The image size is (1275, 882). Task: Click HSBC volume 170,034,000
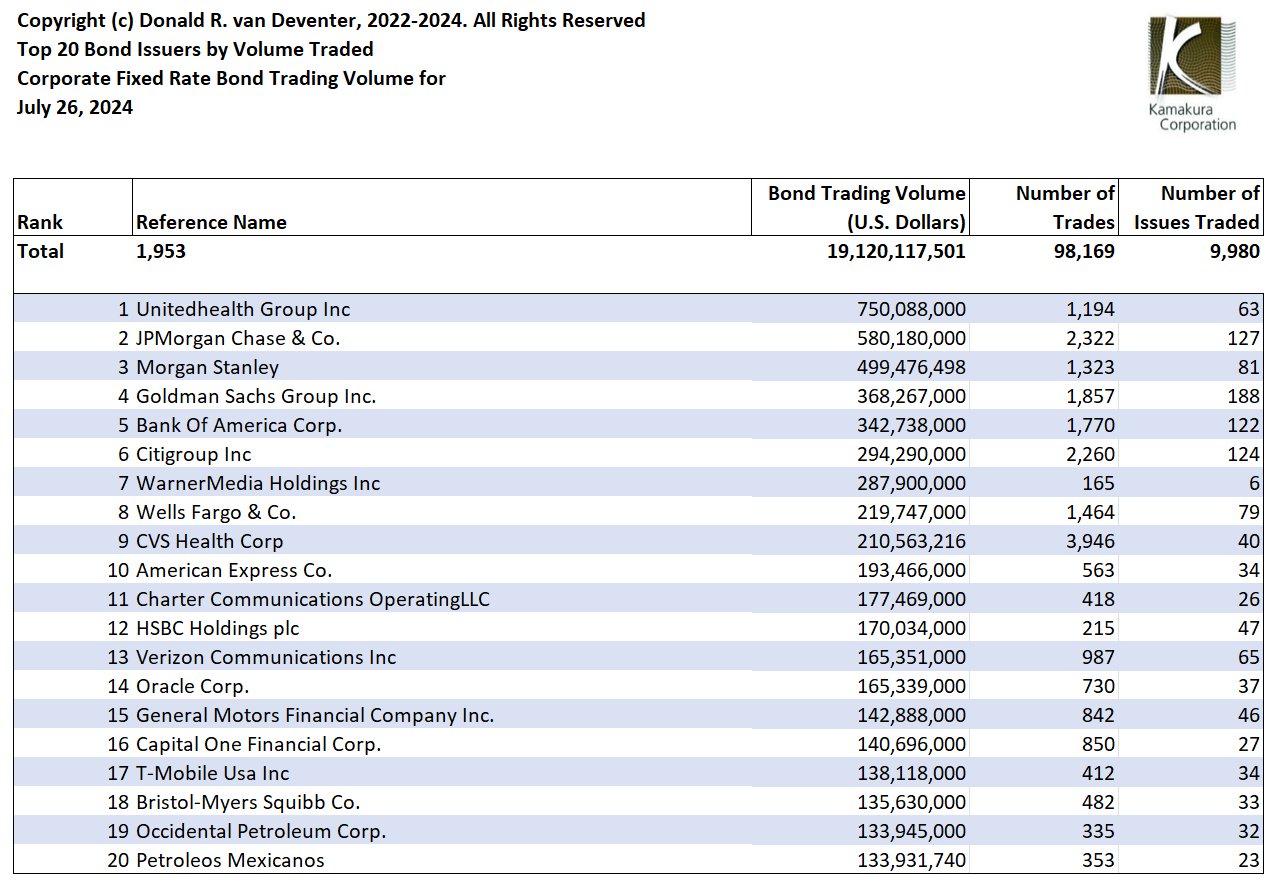(x=912, y=628)
